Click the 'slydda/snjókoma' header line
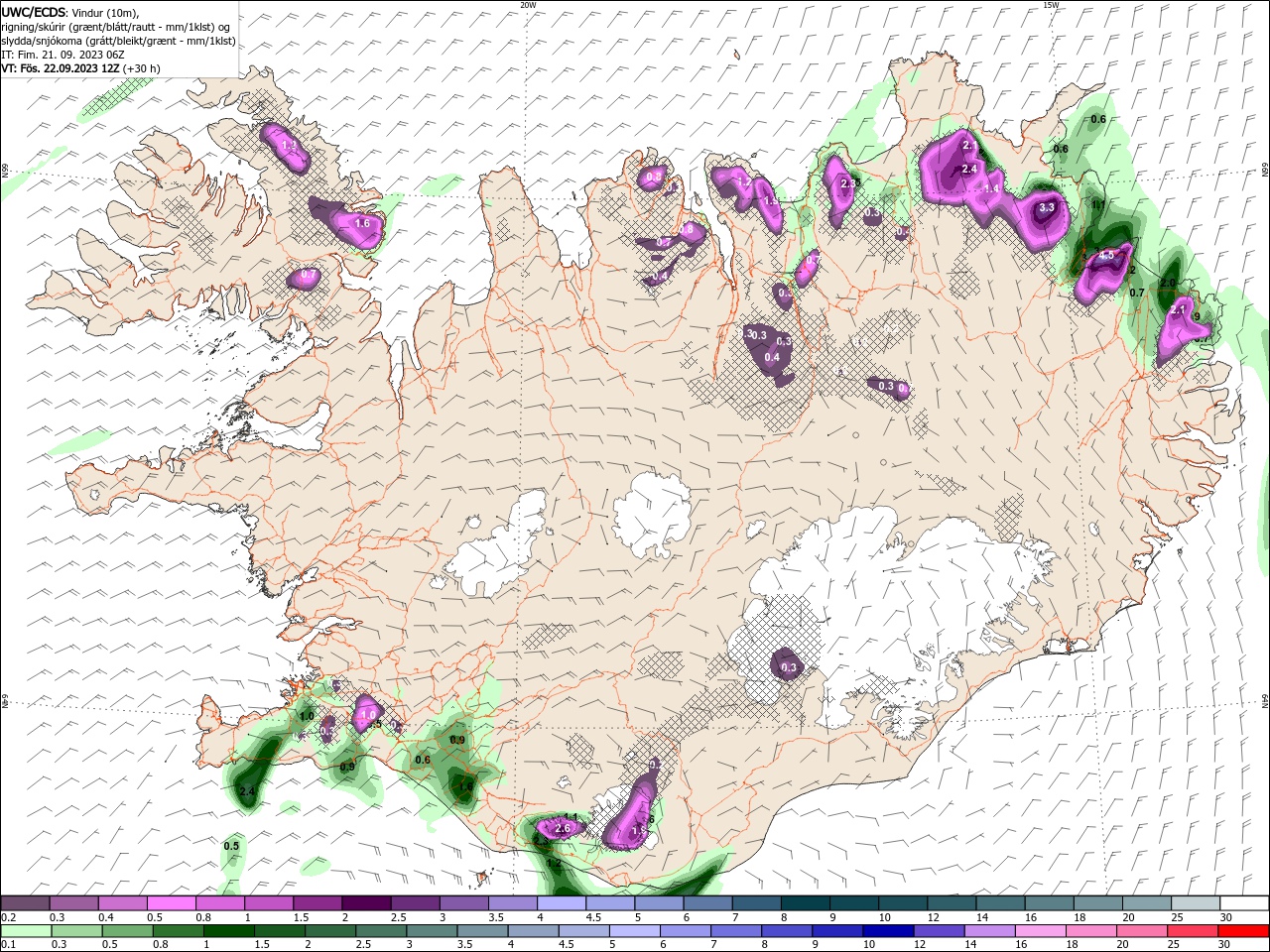The width and height of the screenshot is (1270, 952). click(118, 41)
